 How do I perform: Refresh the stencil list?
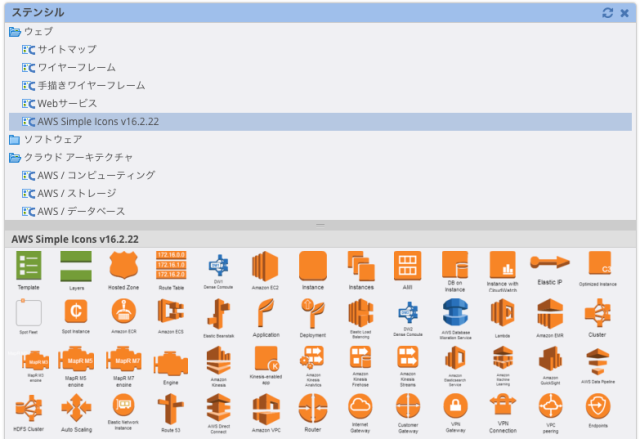607,13
